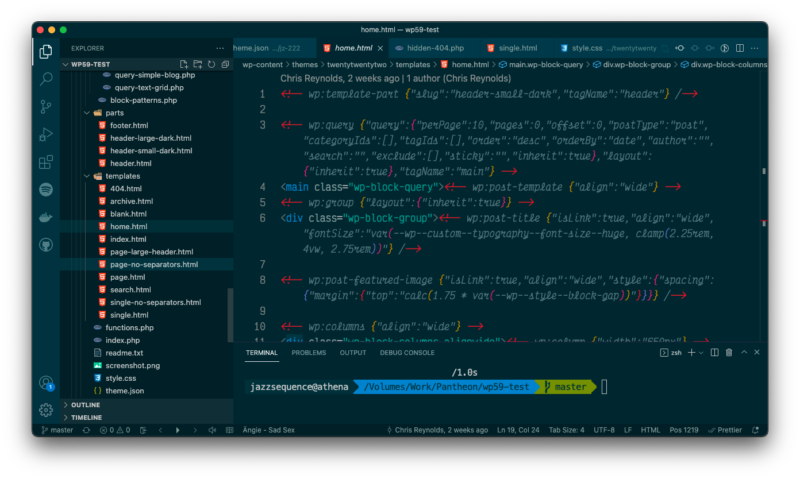The image size is (800, 479).
Task: Open the Search view in activity bar
Action: point(46,78)
